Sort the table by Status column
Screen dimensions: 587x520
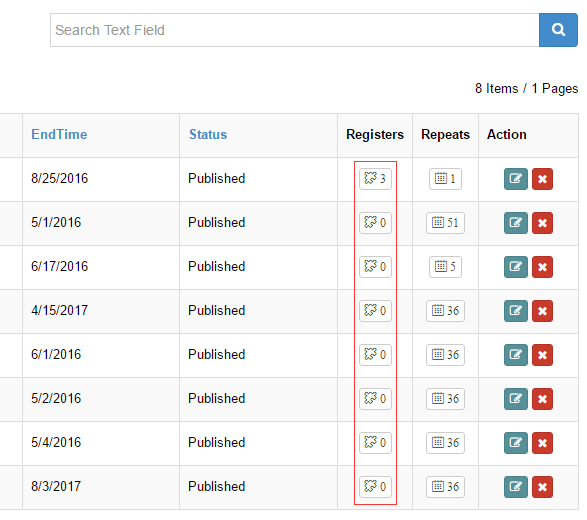pos(208,134)
